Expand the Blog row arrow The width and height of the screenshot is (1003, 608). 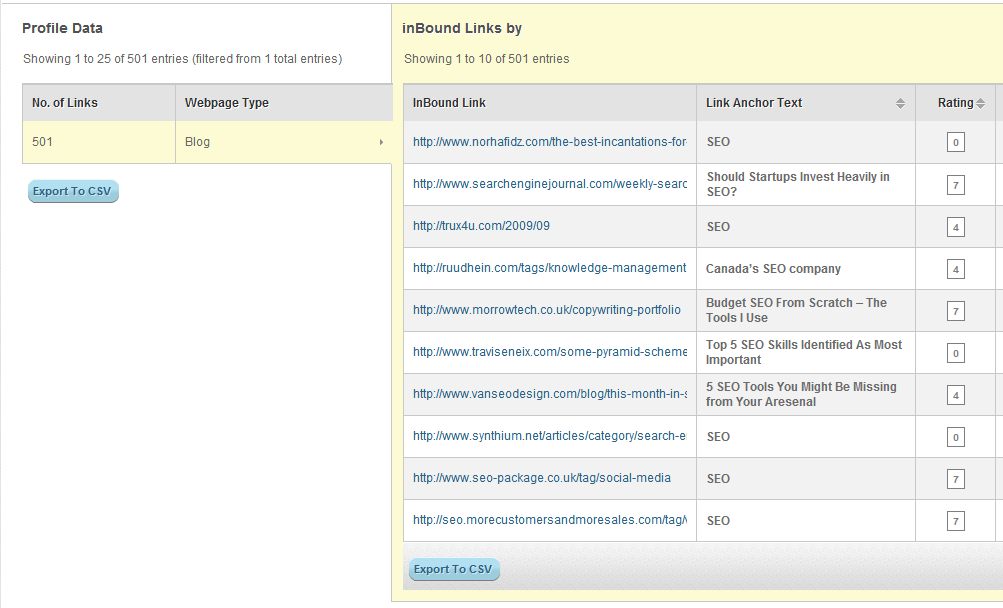[381, 142]
